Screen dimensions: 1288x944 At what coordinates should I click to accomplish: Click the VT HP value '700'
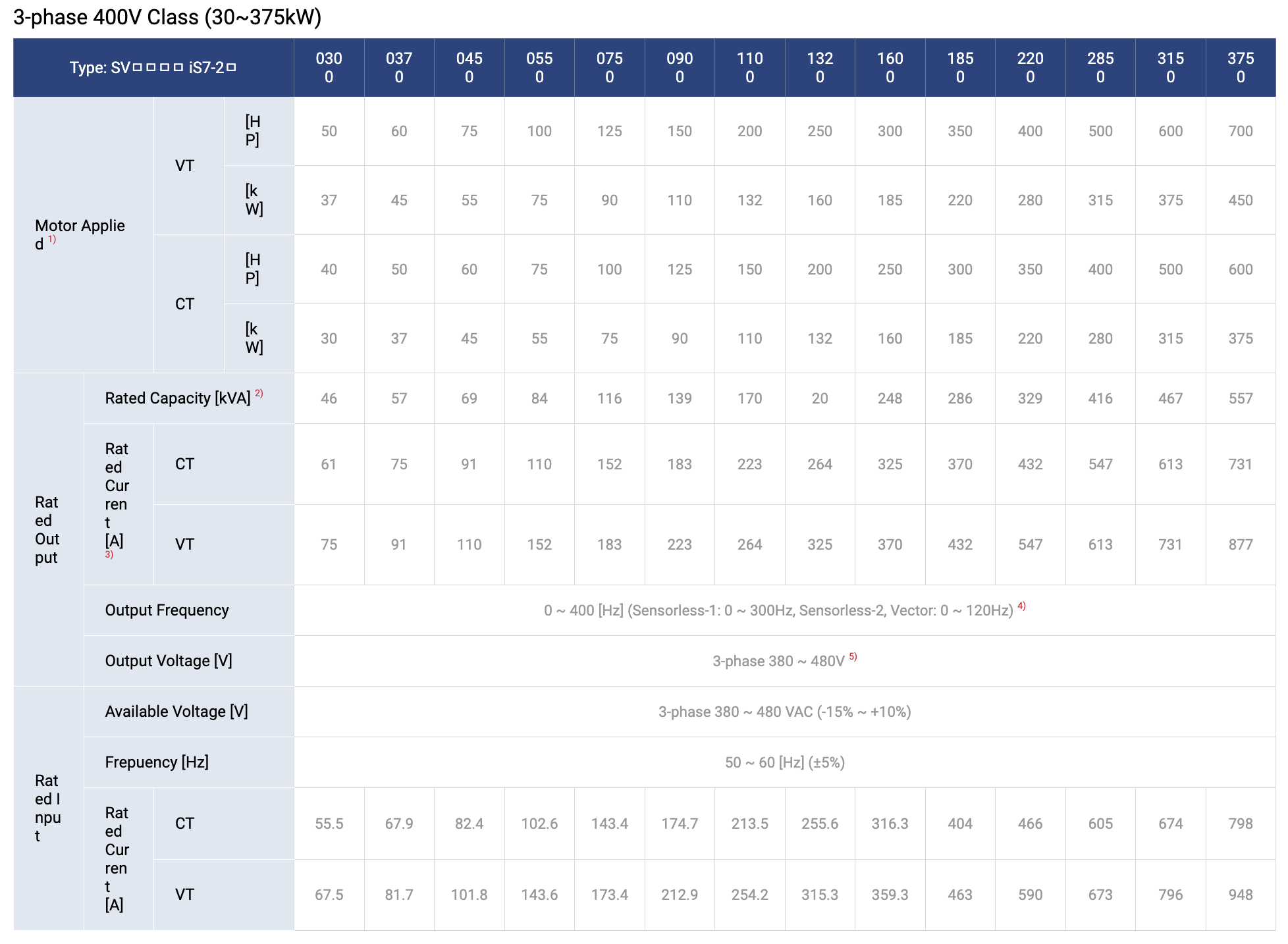click(x=1241, y=131)
